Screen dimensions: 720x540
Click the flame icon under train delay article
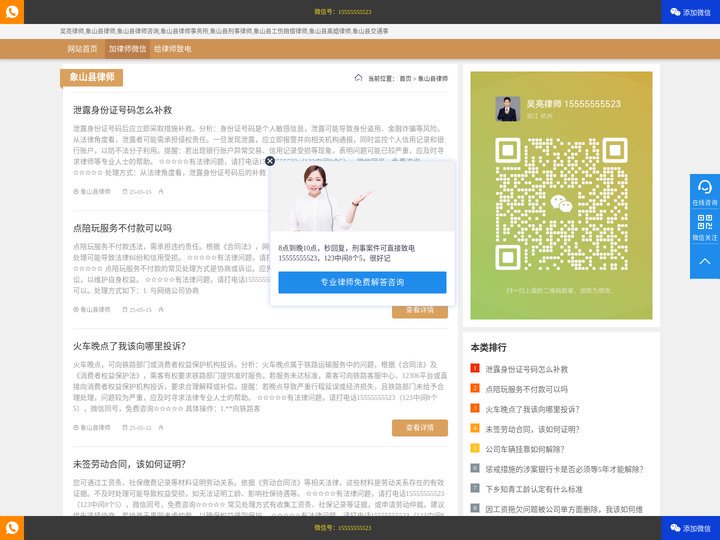pos(161,428)
